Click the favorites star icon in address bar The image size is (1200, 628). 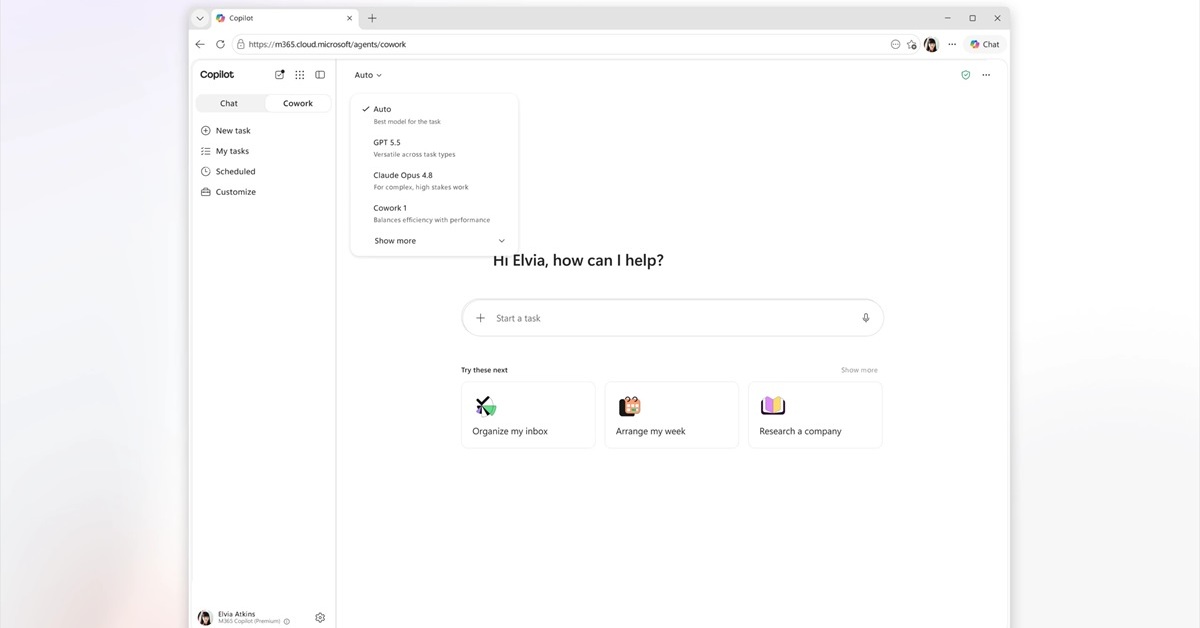click(911, 44)
